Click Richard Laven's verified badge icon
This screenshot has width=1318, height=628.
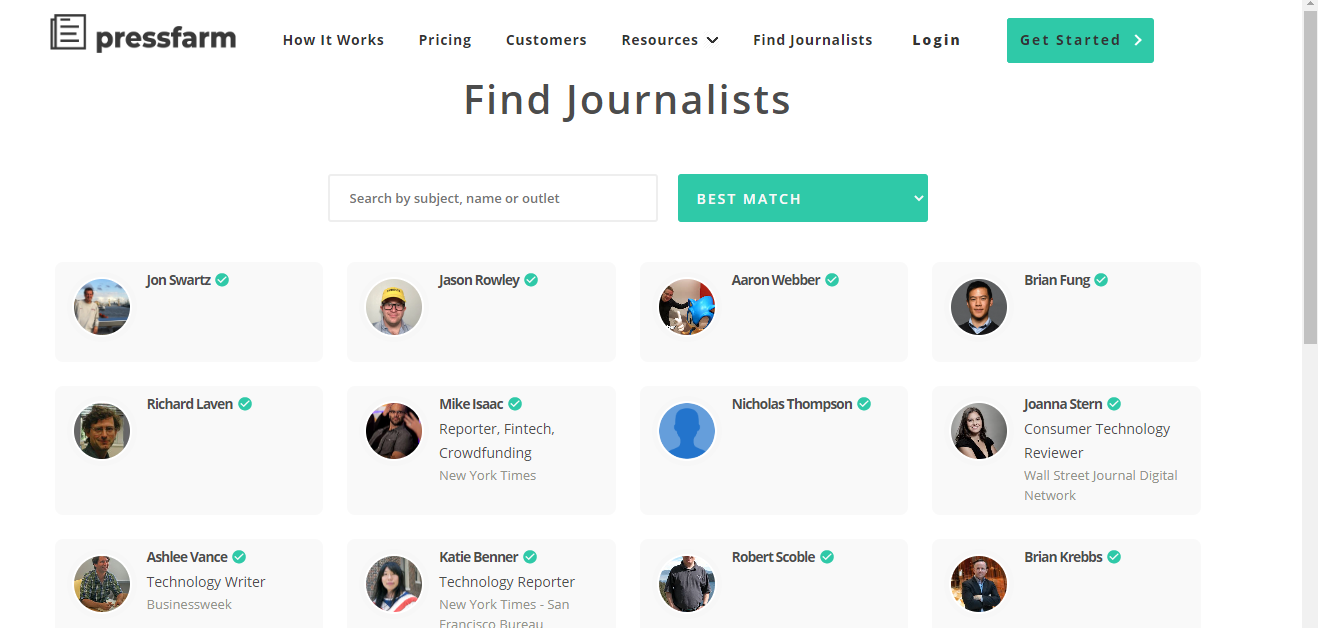245,404
